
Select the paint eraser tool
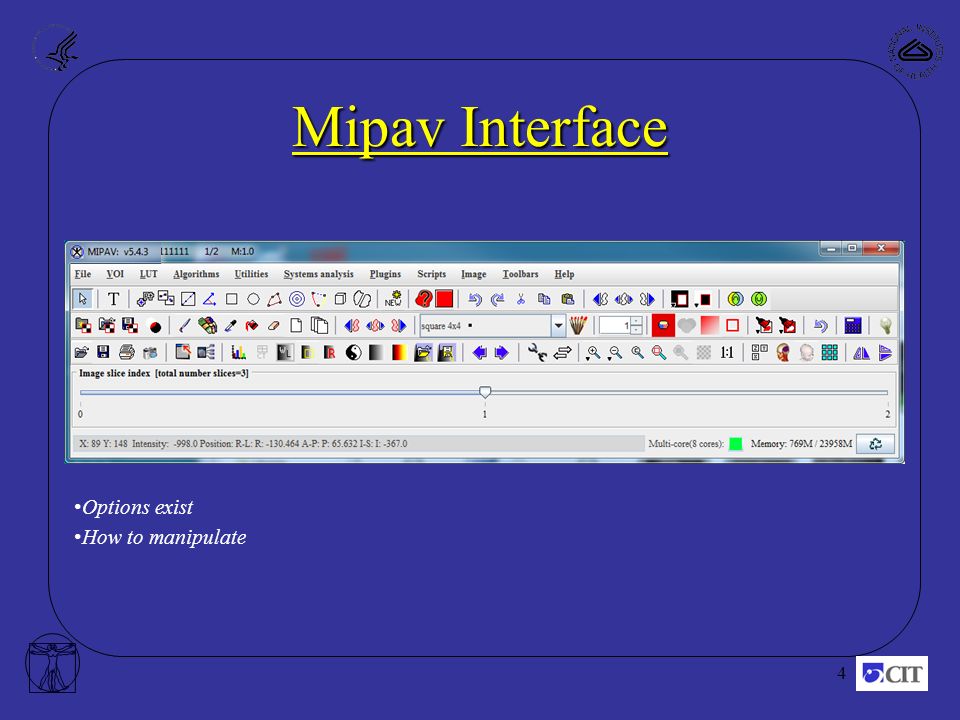tap(274, 325)
